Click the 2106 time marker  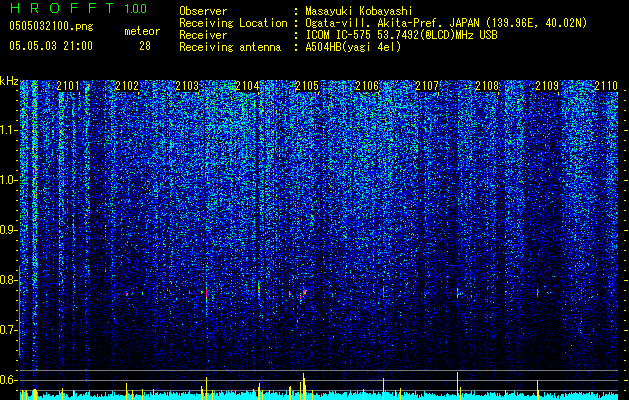pyautogui.click(x=367, y=85)
